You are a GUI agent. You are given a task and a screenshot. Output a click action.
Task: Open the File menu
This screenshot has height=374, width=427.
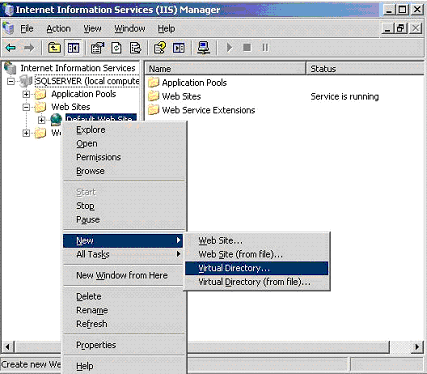click(27, 29)
